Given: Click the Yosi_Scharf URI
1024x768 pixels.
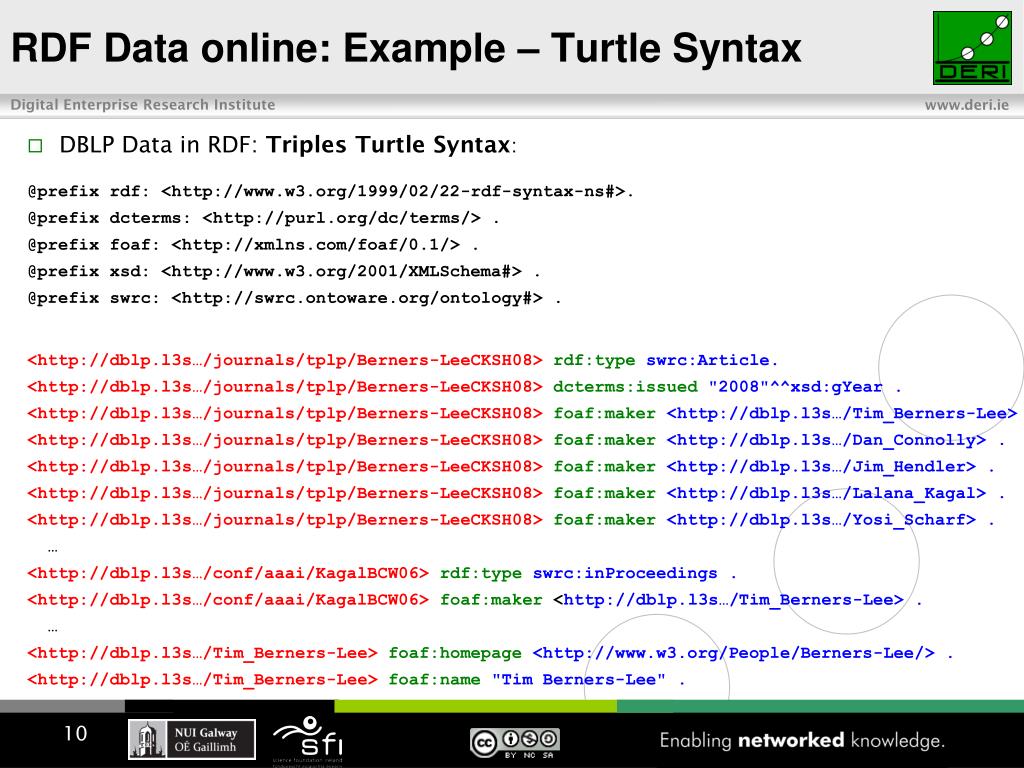Looking at the screenshot, I should click(x=821, y=520).
